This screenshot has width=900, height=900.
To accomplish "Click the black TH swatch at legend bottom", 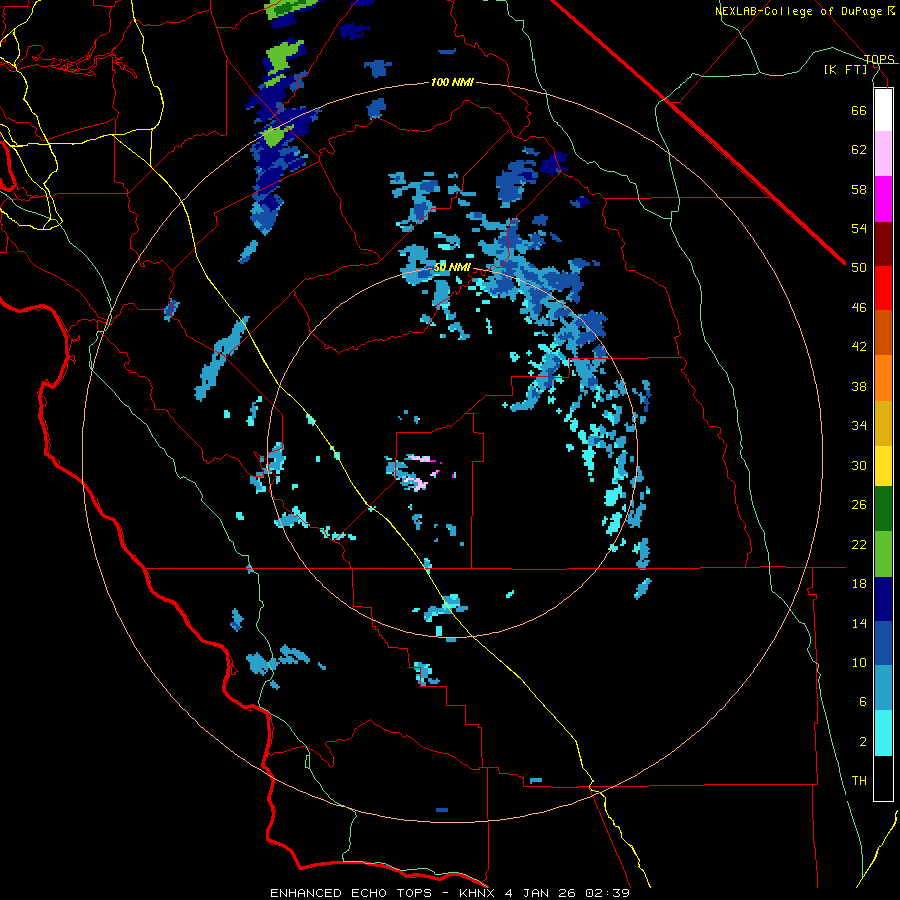I will tap(883, 778).
